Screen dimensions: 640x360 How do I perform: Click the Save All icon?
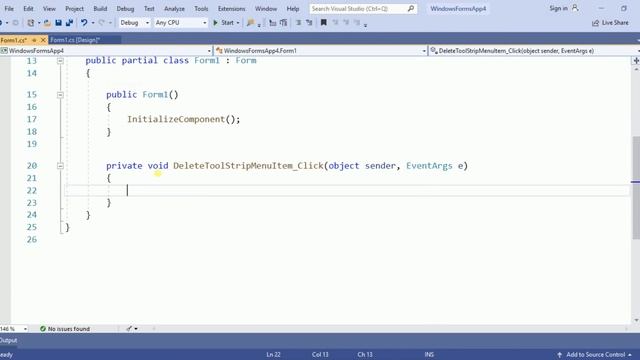(69, 23)
